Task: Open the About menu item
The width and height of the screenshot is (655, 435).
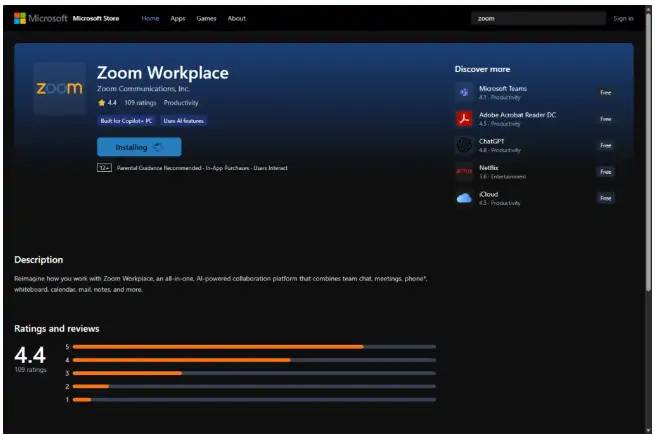Action: coord(236,18)
